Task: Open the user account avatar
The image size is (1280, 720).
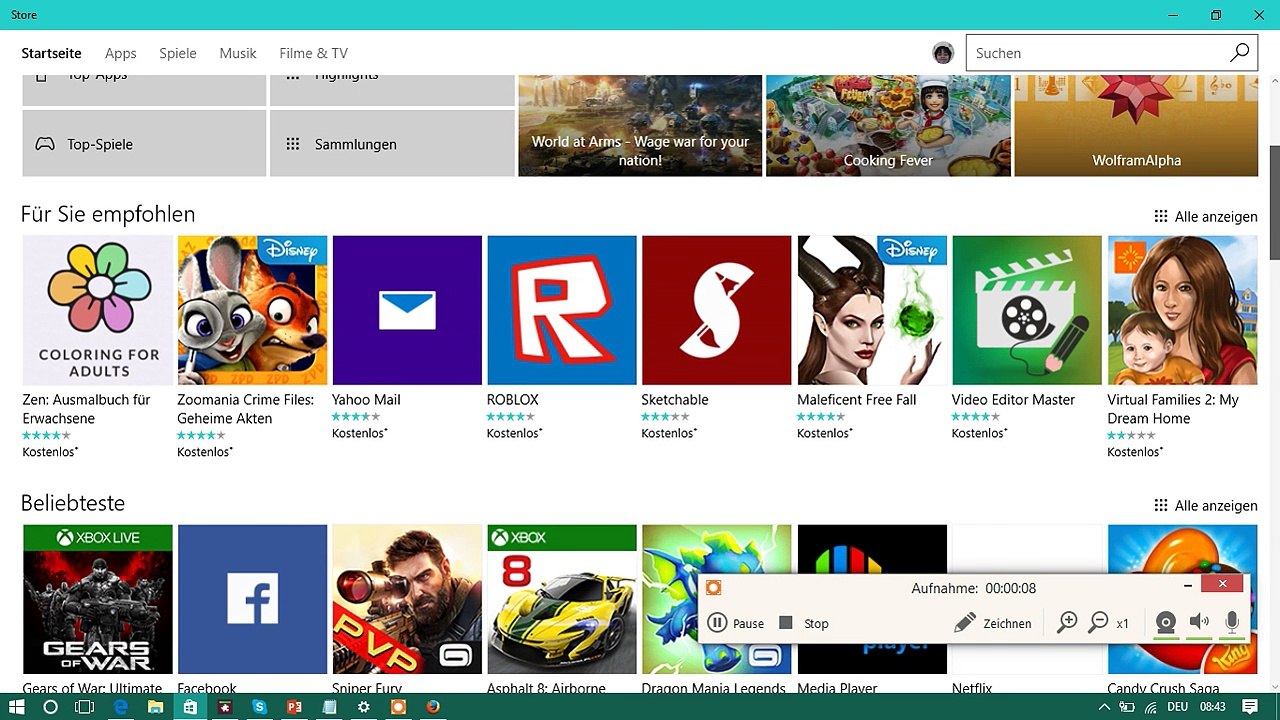Action: [943, 53]
